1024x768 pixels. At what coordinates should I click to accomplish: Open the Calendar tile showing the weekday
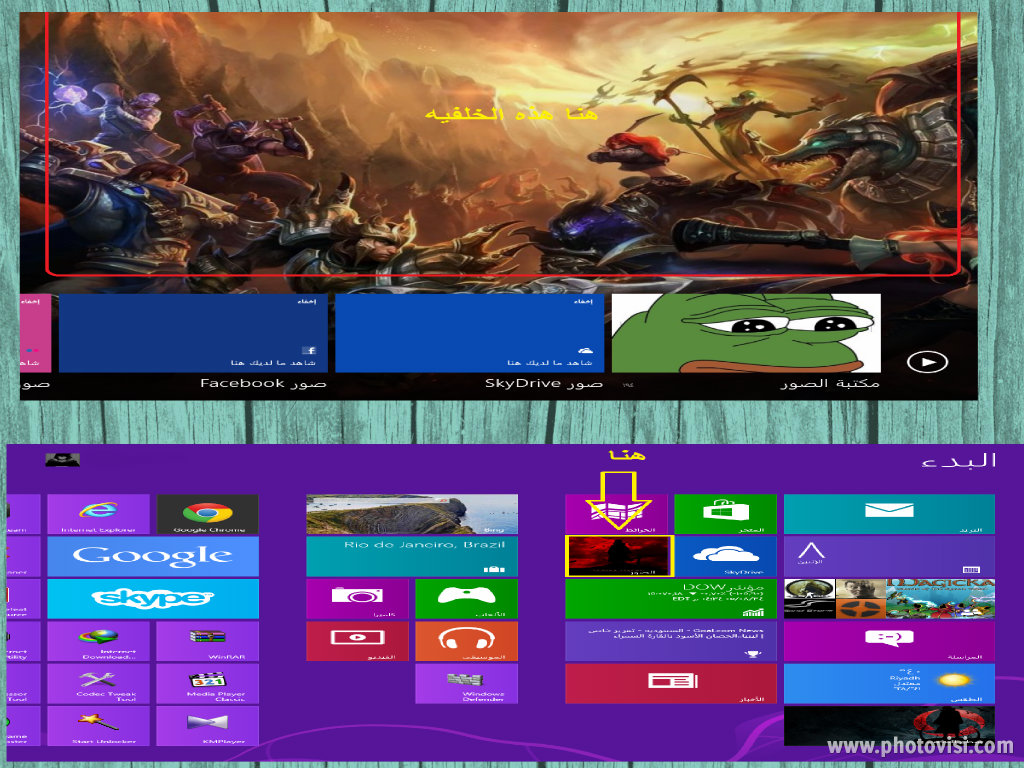point(889,556)
